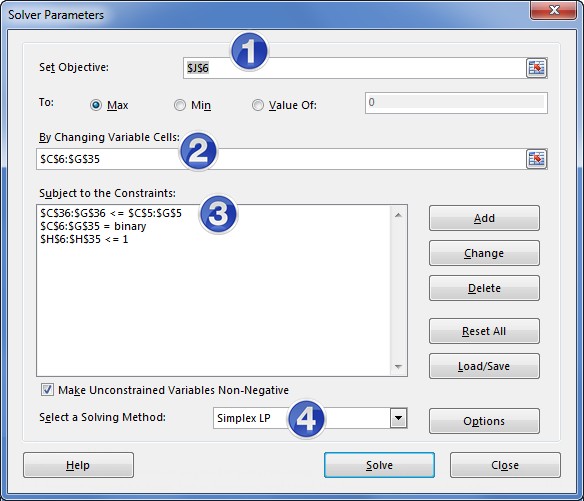Screen dimensions: 584x501
Task: Select the constraint $C$36:$G$36 <= $C$5:$G$5
Action: point(111,213)
